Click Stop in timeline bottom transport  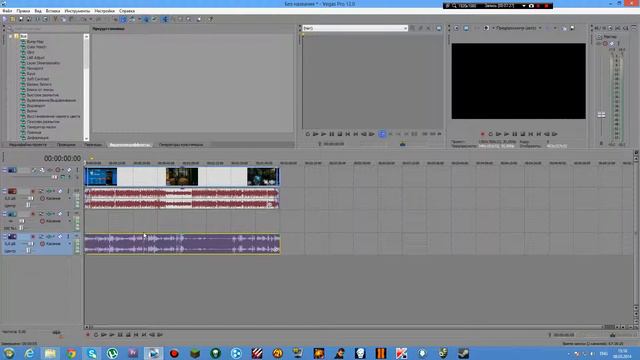point(128,335)
